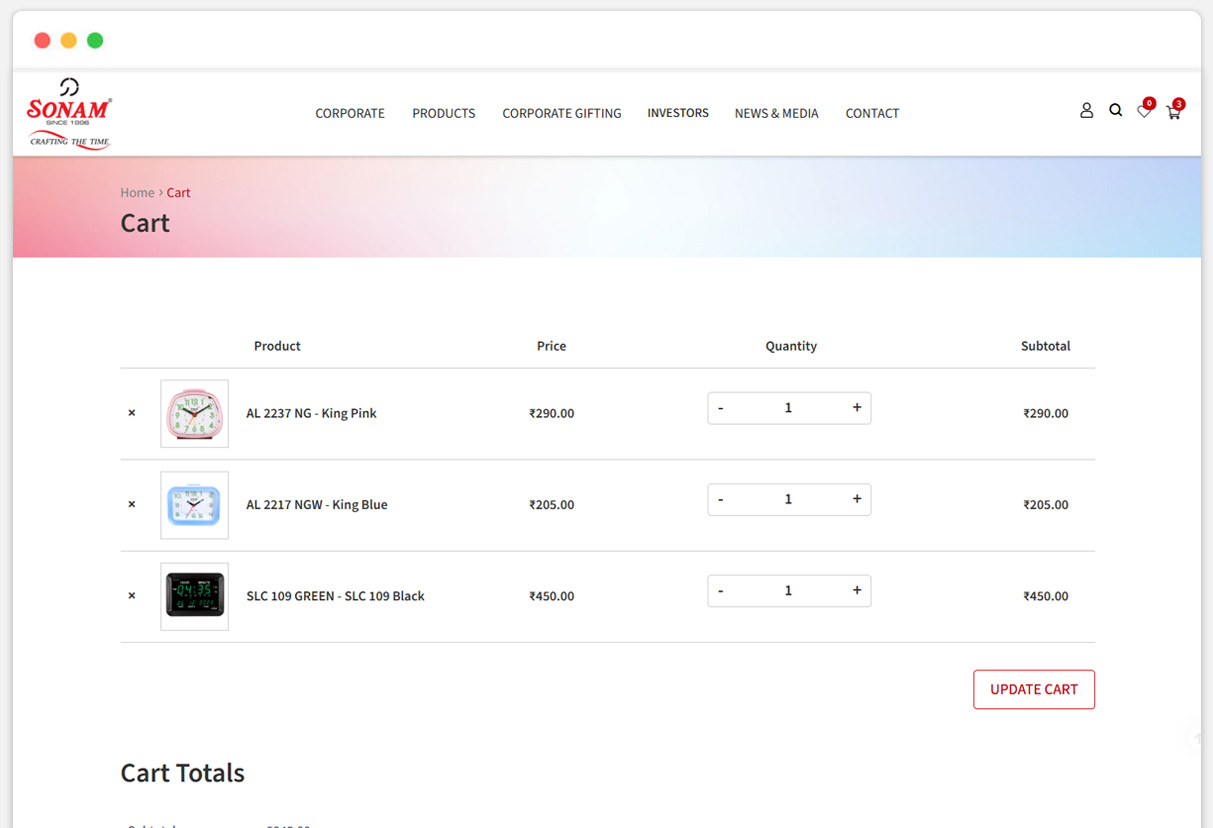Click quantity field for SLC 109 Black
Screen dimensions: 1213x828
tap(788, 591)
